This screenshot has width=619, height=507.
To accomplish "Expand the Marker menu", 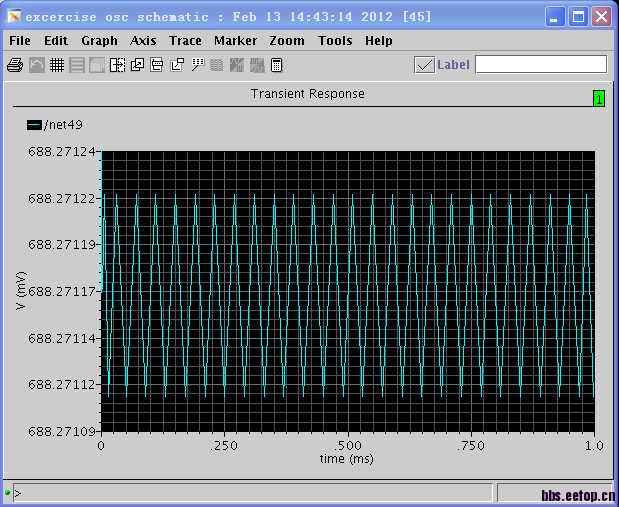I will click(235, 41).
